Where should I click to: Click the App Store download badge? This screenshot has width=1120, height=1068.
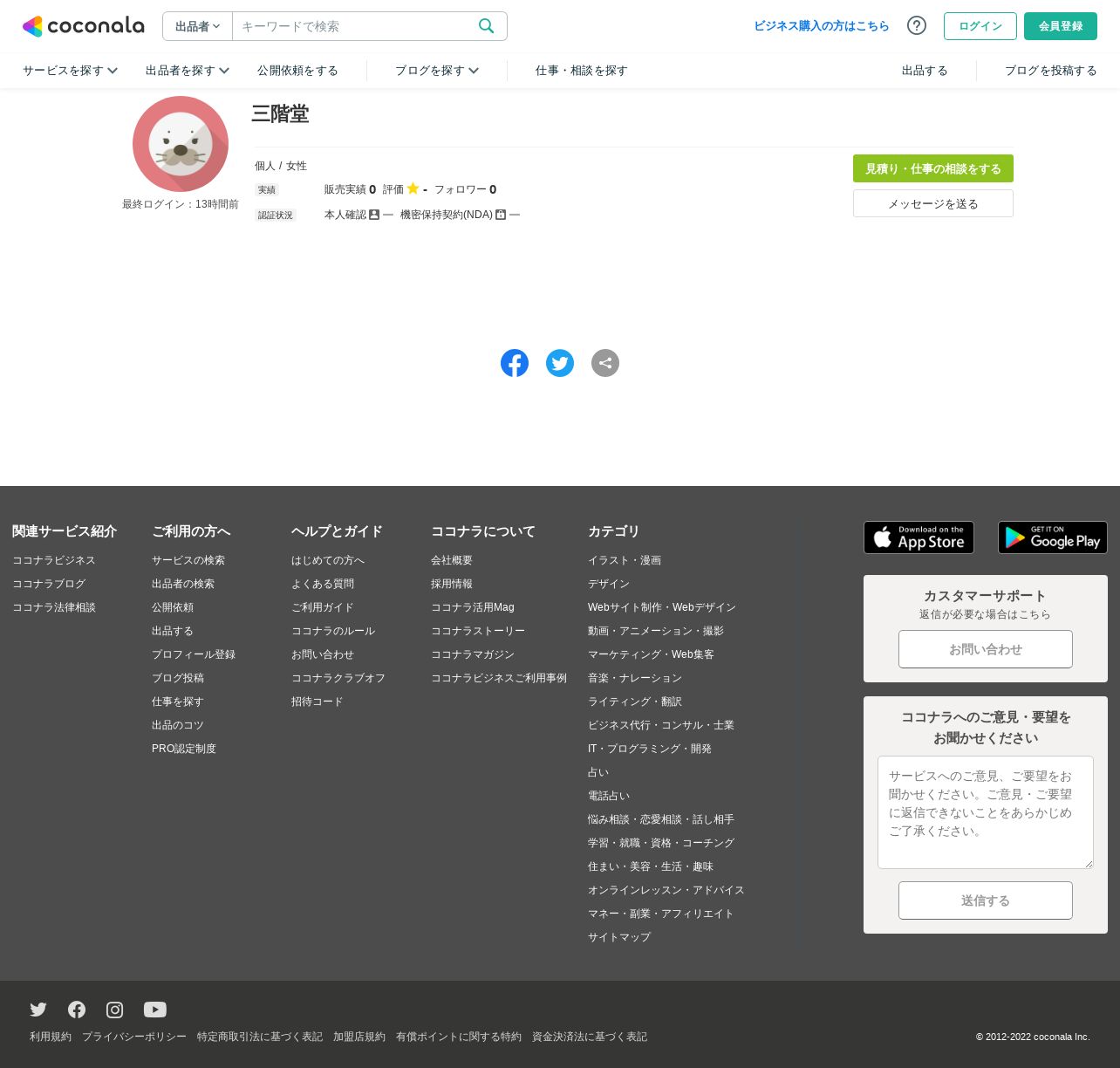tap(919, 537)
